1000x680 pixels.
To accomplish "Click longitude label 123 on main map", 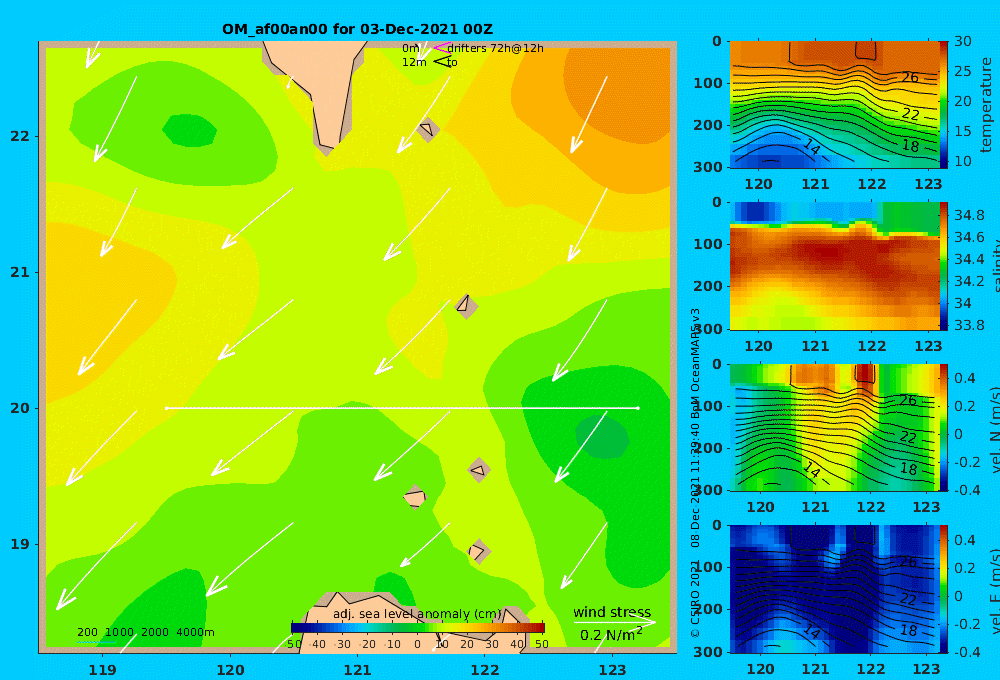I will coord(613,670).
